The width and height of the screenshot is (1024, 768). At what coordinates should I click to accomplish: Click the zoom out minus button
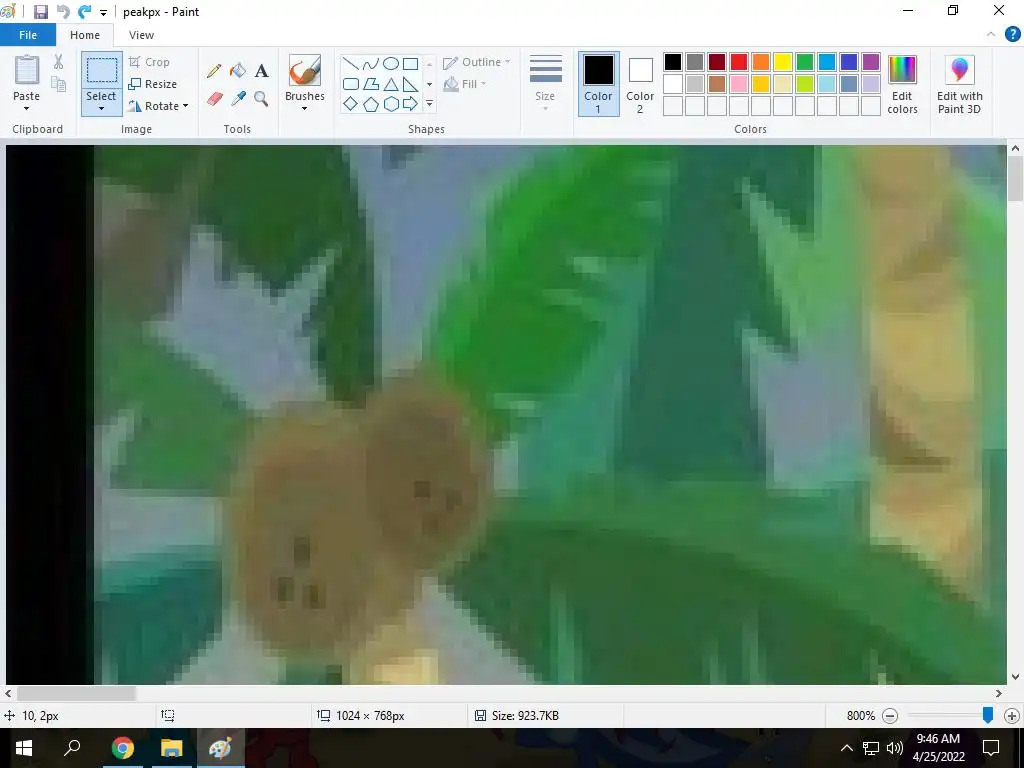pos(889,716)
